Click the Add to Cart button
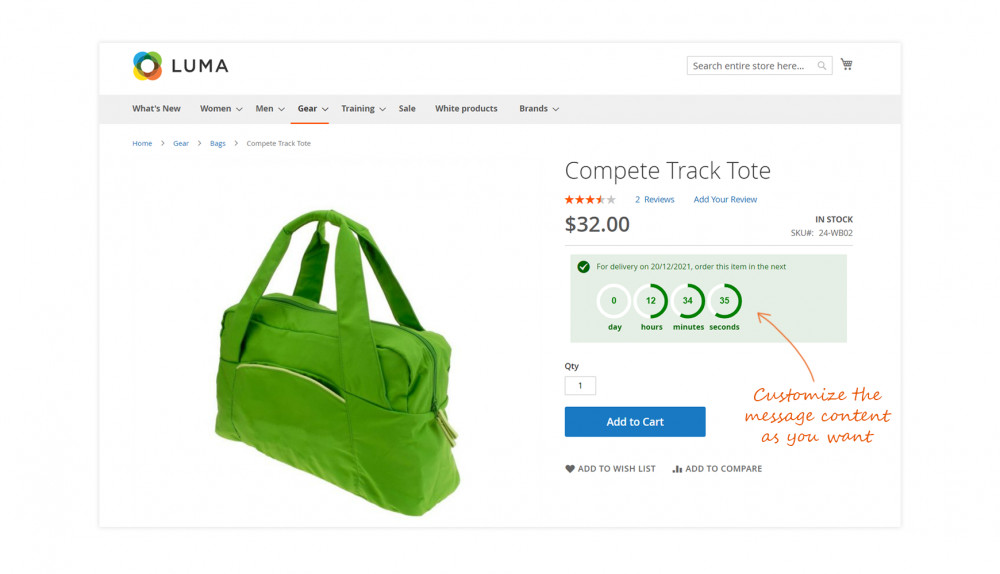This screenshot has height=574, width=1000. click(x=635, y=422)
